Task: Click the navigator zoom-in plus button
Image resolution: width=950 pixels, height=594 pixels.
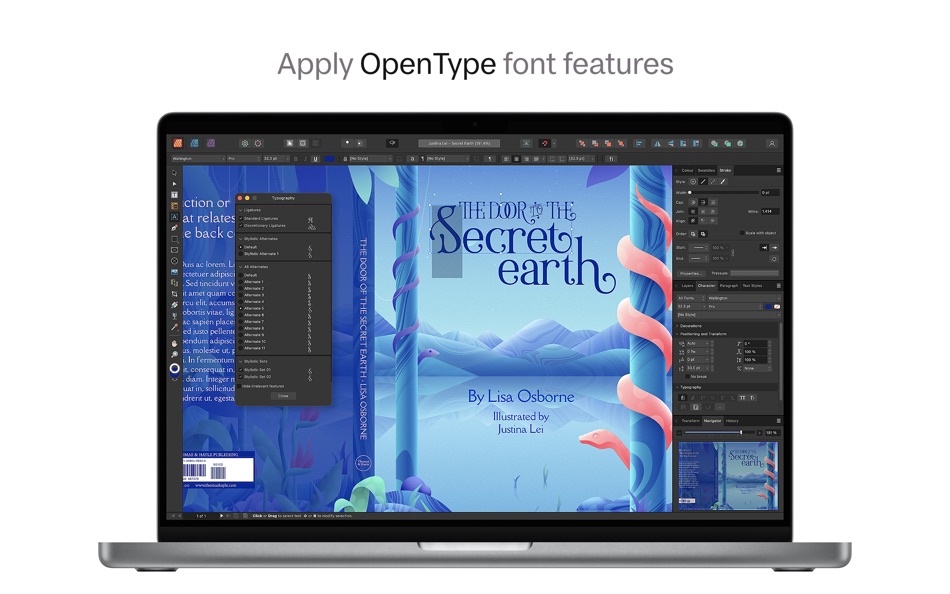Action: pos(759,433)
